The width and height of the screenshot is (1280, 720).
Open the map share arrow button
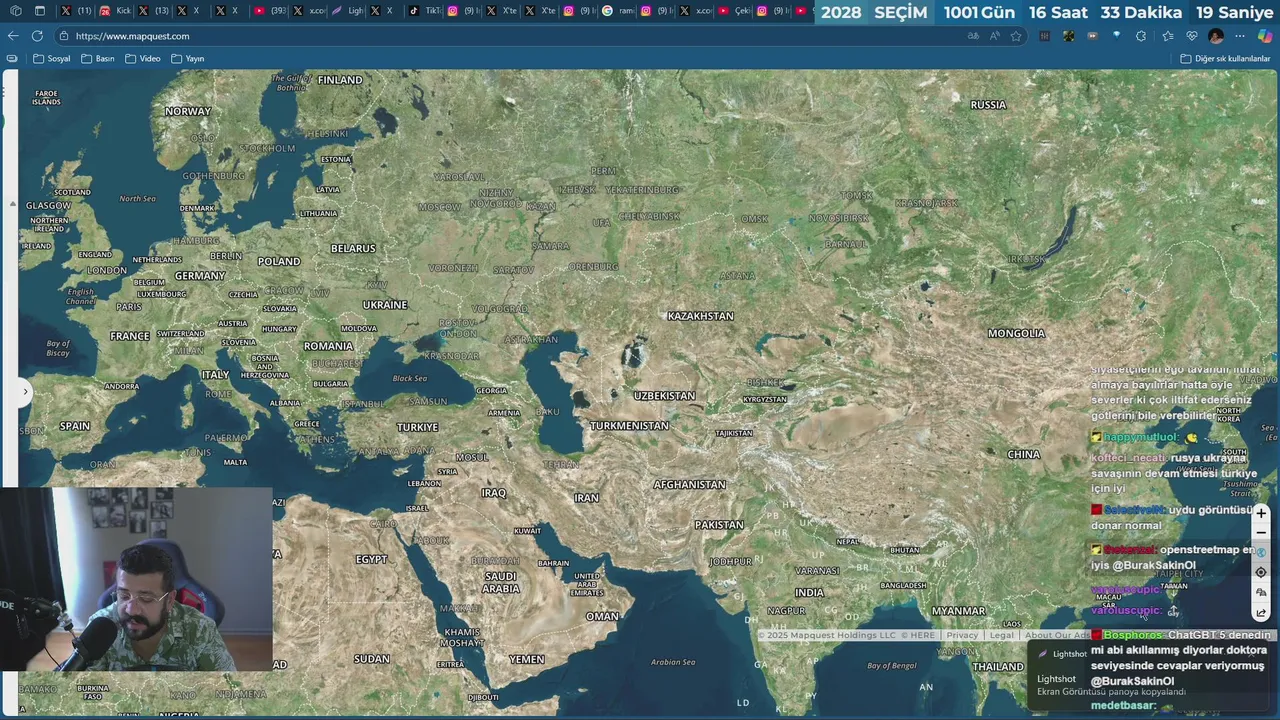(x=1261, y=613)
